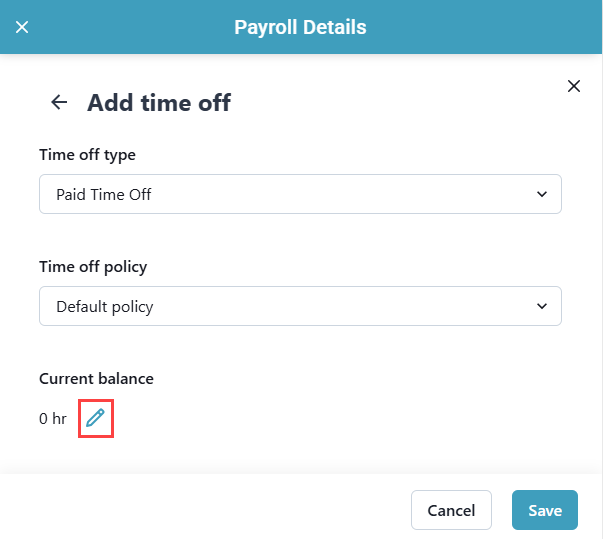Close Payroll Details with the header X
603x539 pixels.
tap(22, 27)
